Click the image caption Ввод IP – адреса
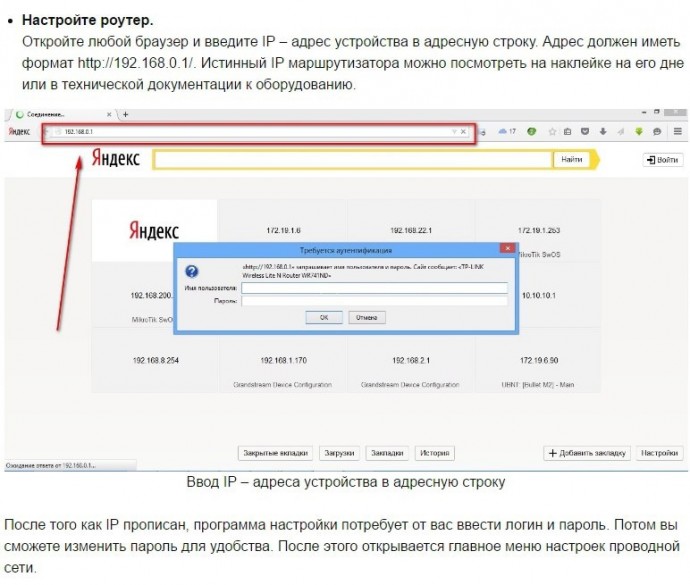The image size is (690, 585). [x=345, y=482]
